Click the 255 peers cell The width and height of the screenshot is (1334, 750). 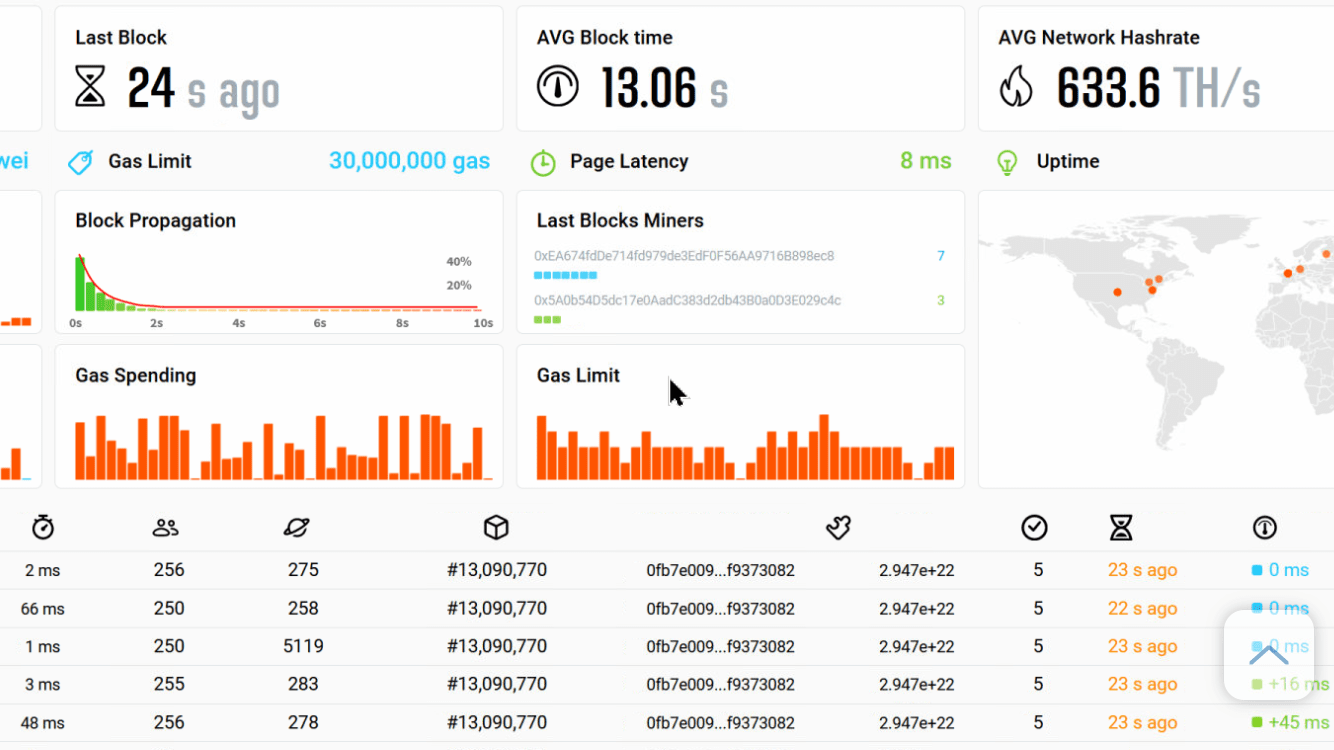tap(169, 684)
